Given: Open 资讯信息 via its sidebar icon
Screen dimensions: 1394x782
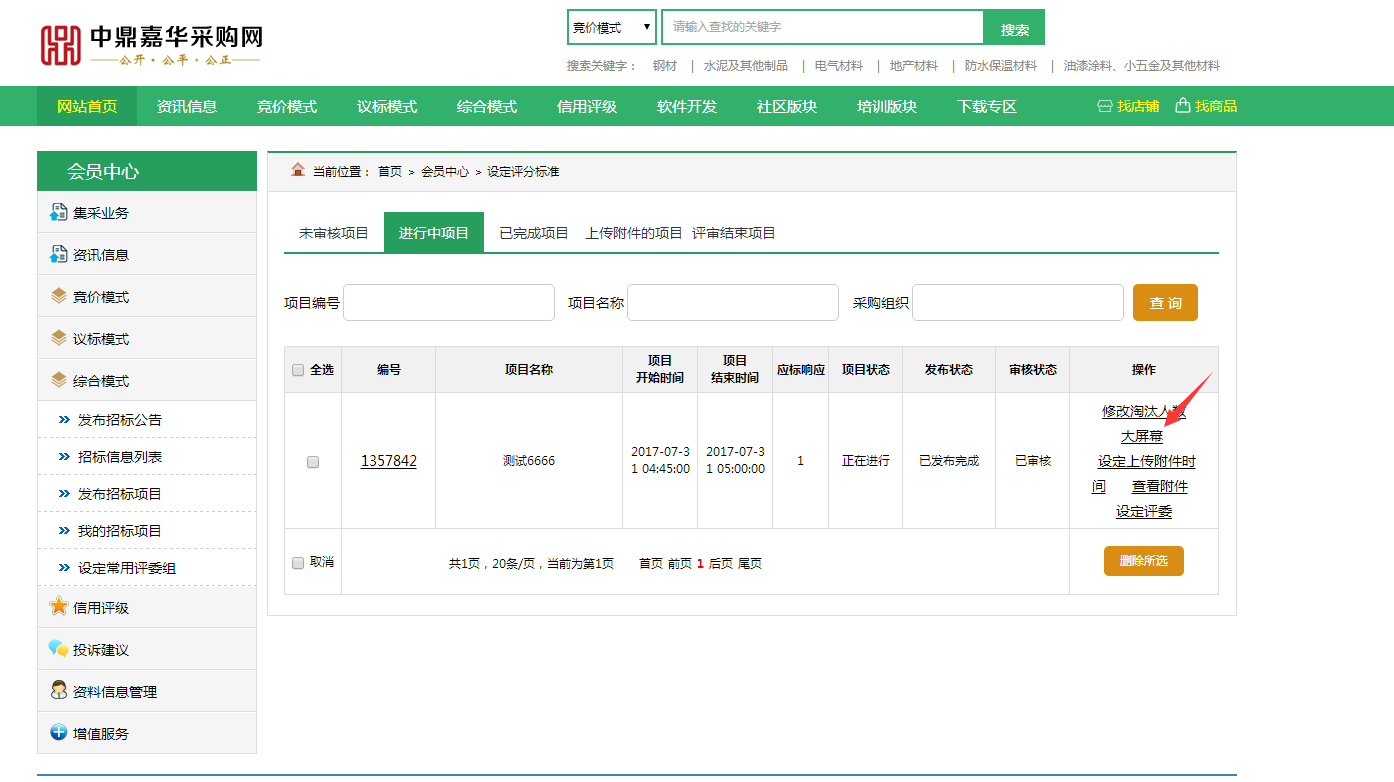Looking at the screenshot, I should tap(58, 254).
